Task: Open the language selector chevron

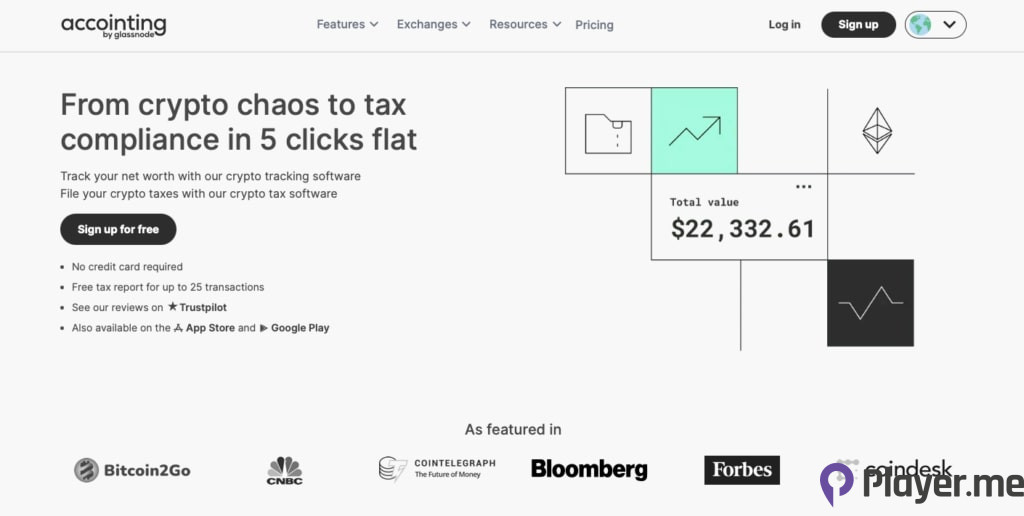Action: [949, 25]
